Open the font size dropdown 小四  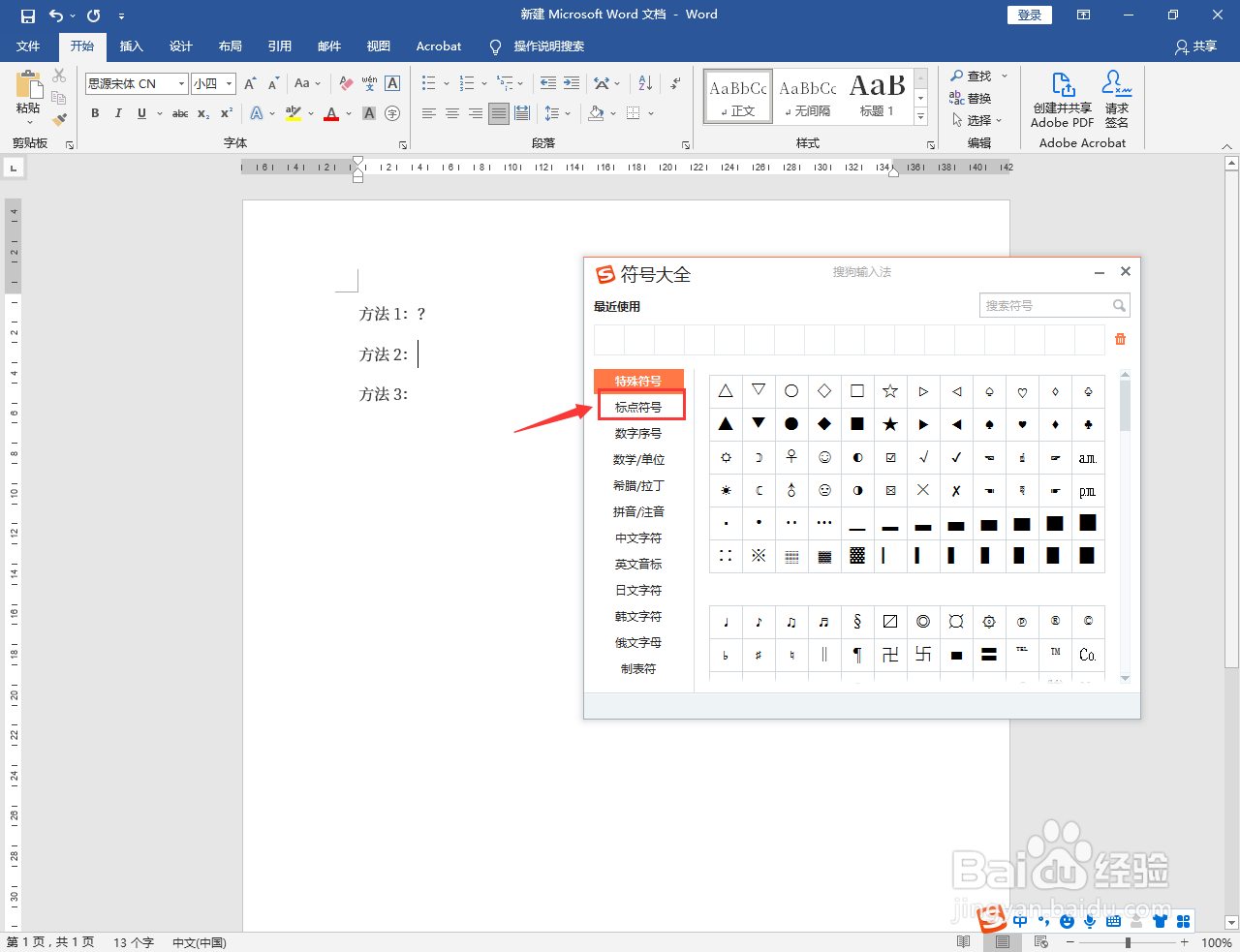[230, 84]
